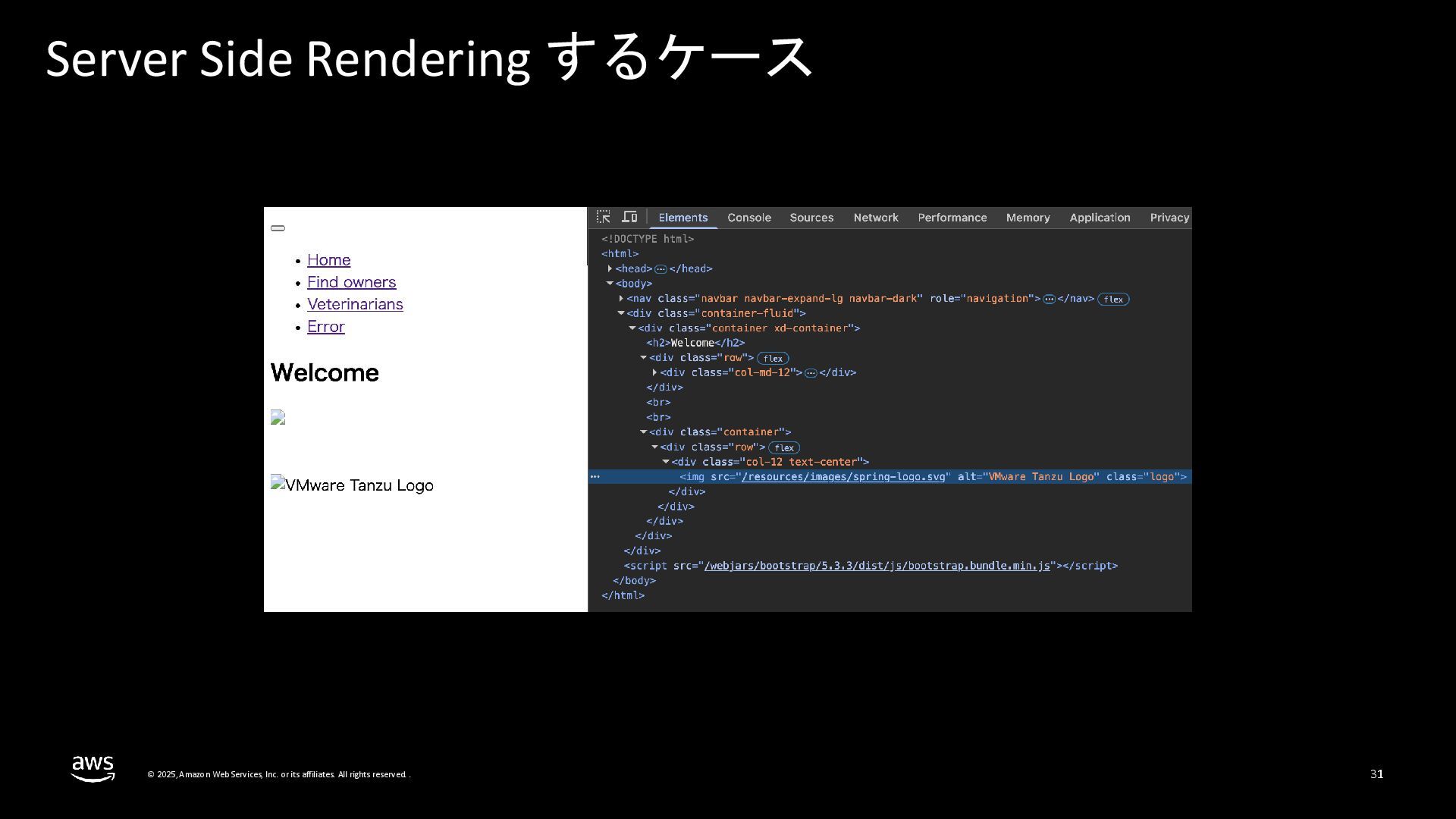
Task: Toggle the device toolbar icon
Action: (629, 218)
